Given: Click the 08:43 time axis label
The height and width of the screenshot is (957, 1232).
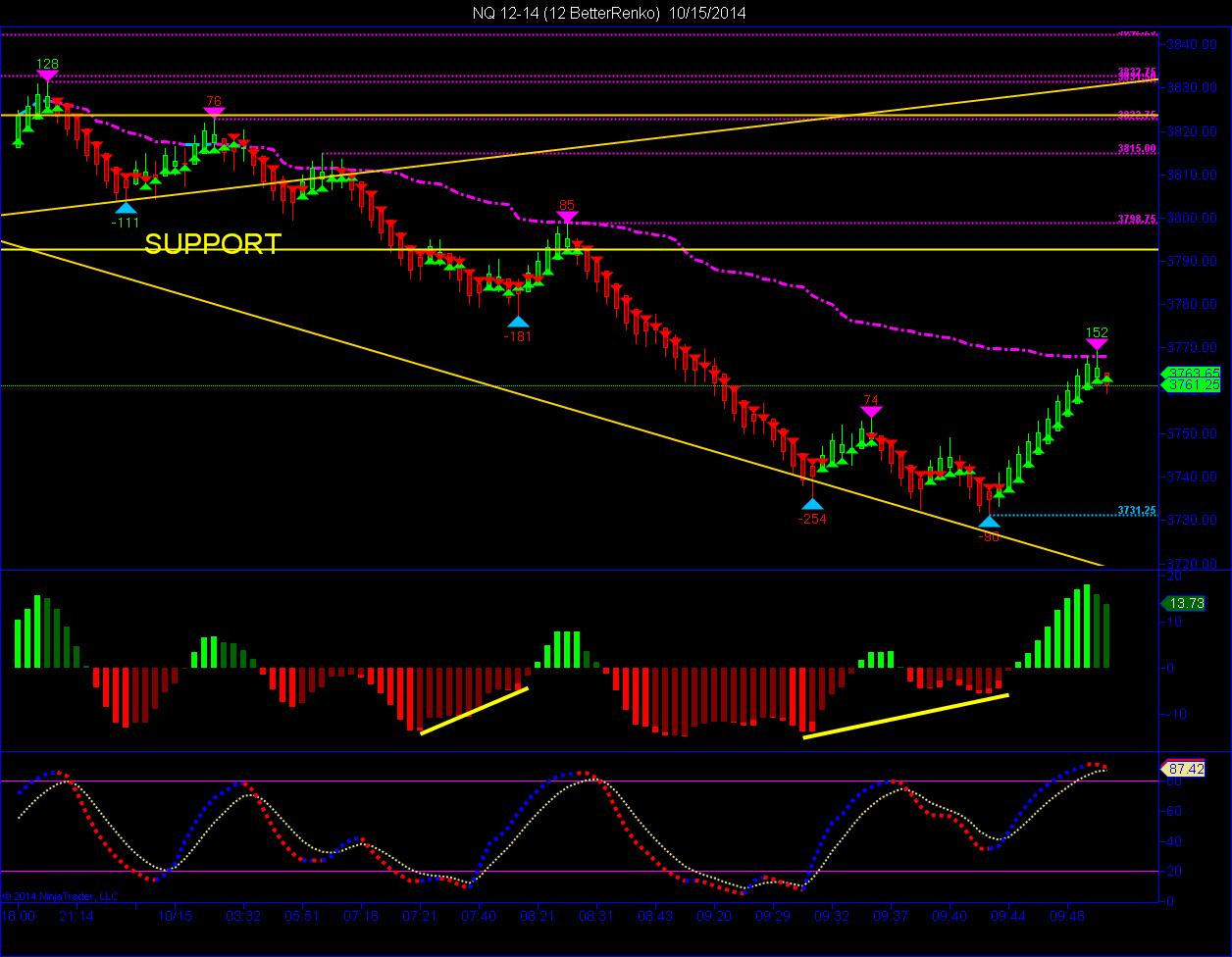Looking at the screenshot, I should tap(655, 916).
